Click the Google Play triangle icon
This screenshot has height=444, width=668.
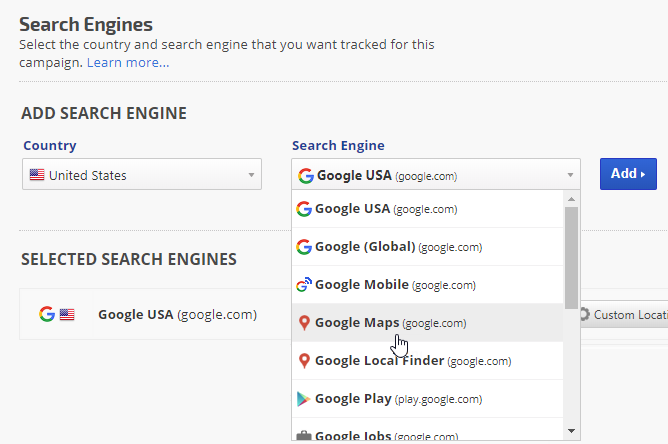pos(304,399)
